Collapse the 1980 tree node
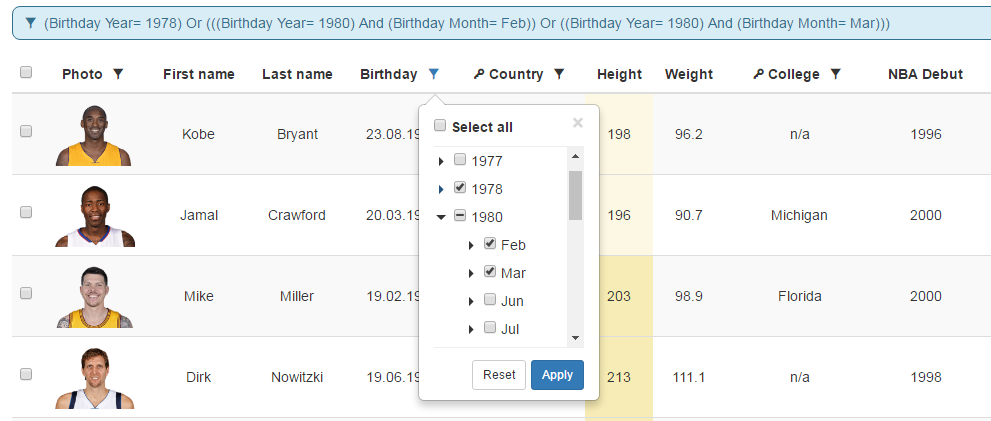Viewport: 991px width, 421px height. (441, 217)
